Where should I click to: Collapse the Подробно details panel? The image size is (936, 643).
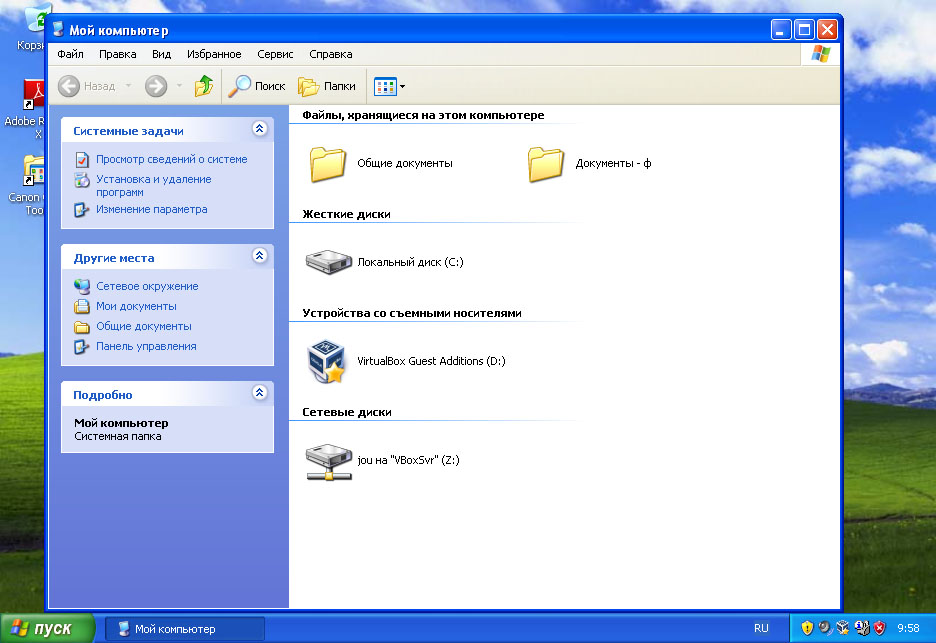click(x=260, y=394)
